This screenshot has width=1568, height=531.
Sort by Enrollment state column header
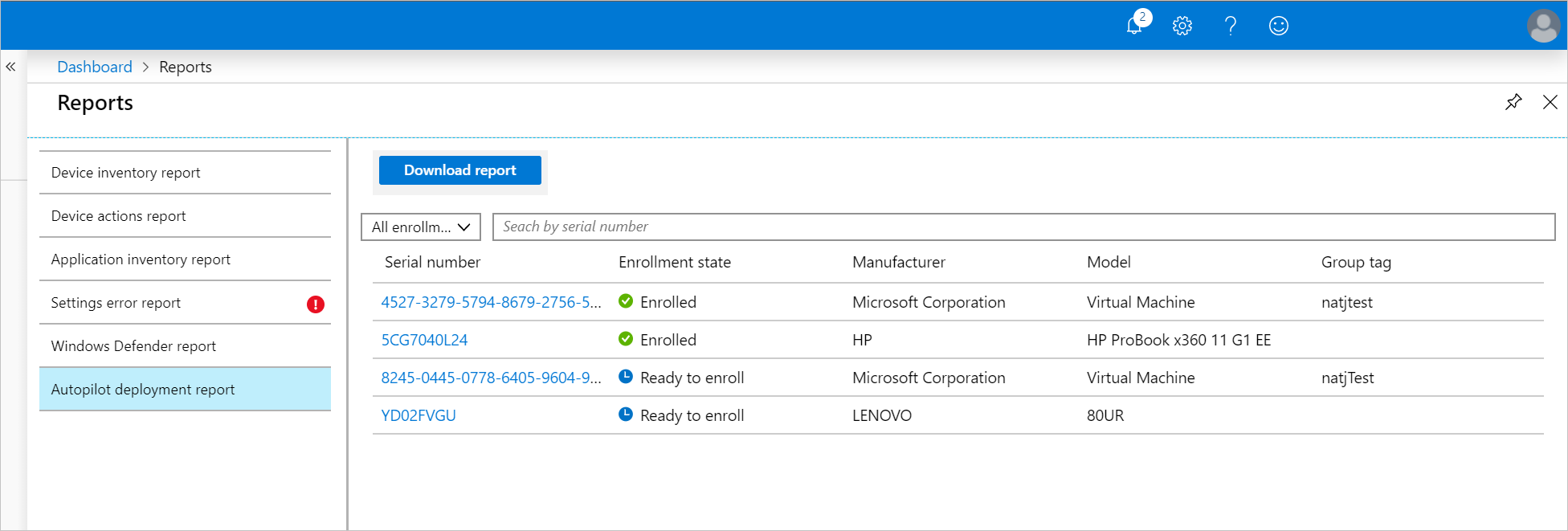click(674, 262)
